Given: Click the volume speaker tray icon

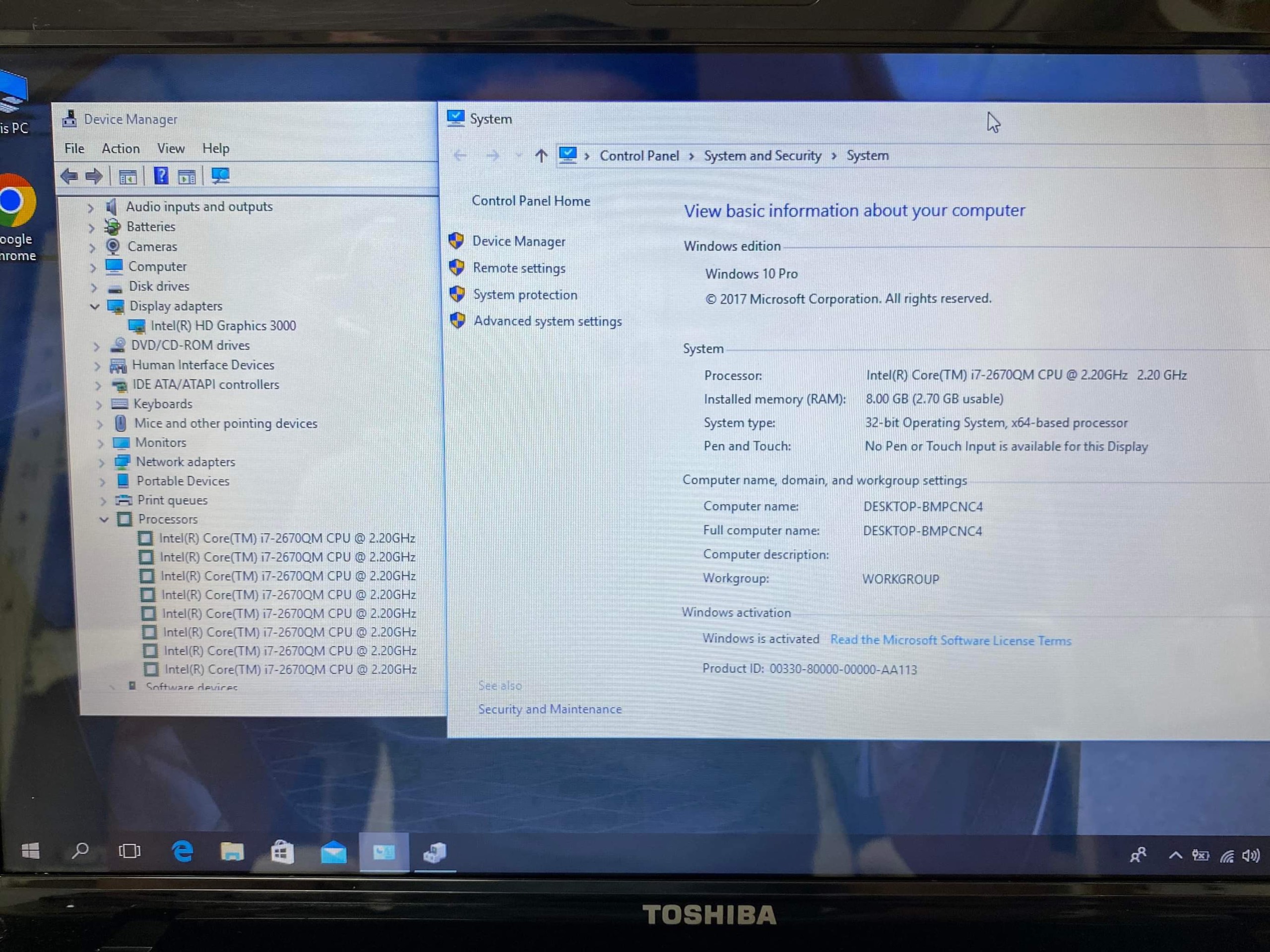Looking at the screenshot, I should coord(1251,856).
